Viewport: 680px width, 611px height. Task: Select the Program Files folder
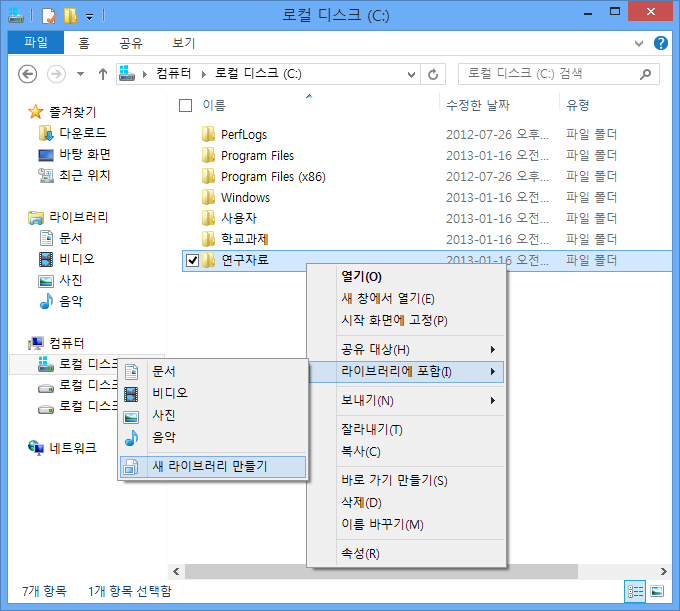[x=257, y=155]
